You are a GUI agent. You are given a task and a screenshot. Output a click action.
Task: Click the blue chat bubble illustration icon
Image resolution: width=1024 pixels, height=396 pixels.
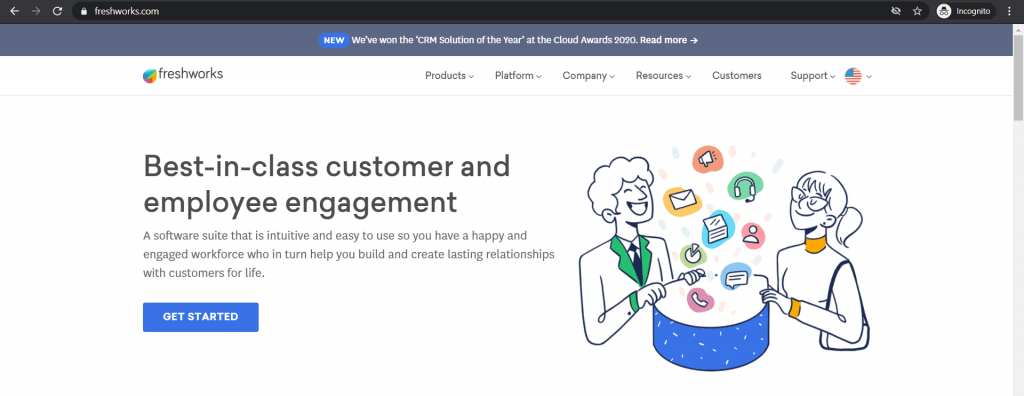point(736,278)
